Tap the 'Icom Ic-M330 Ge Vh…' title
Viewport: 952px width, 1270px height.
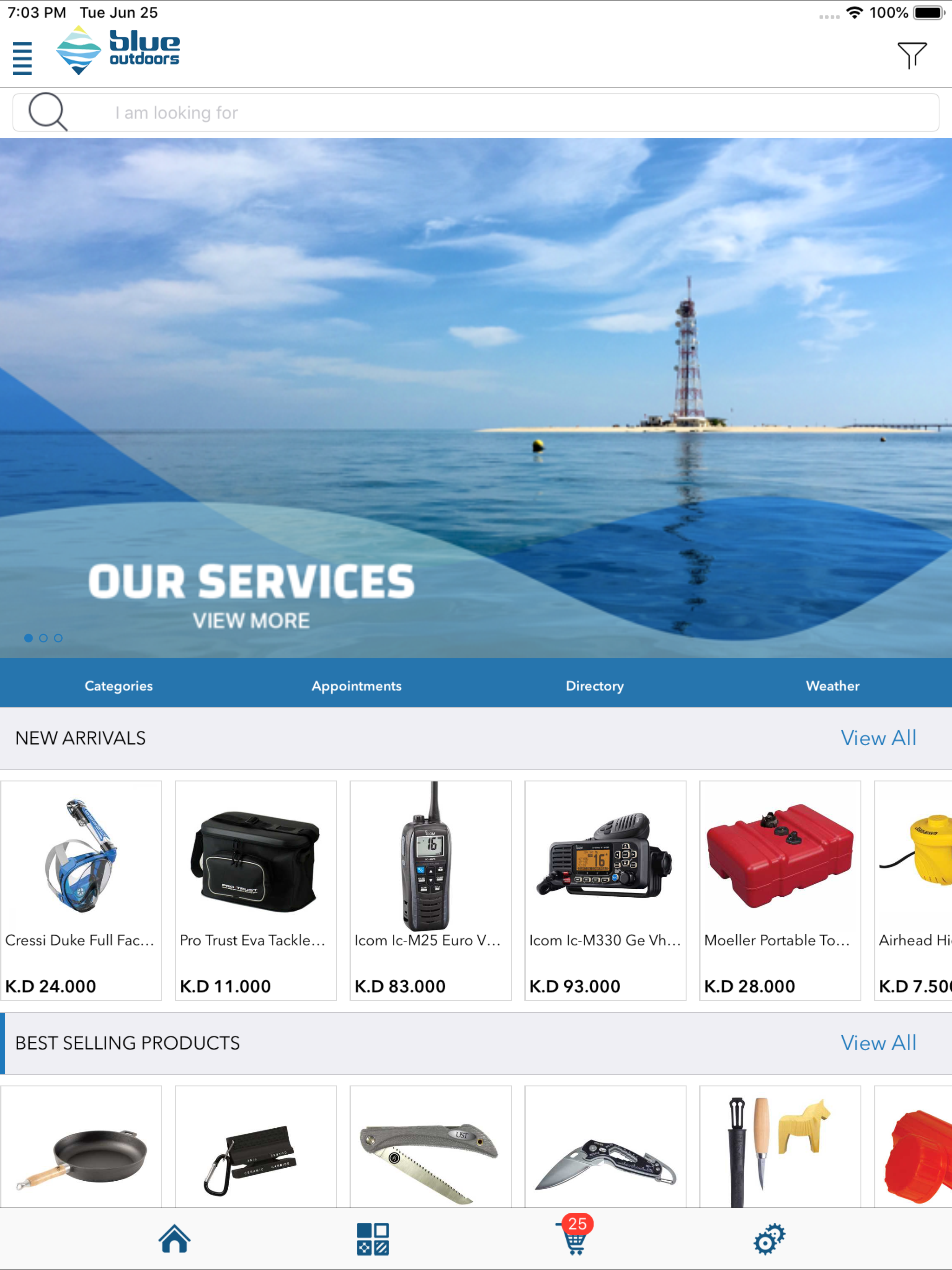[x=605, y=940]
